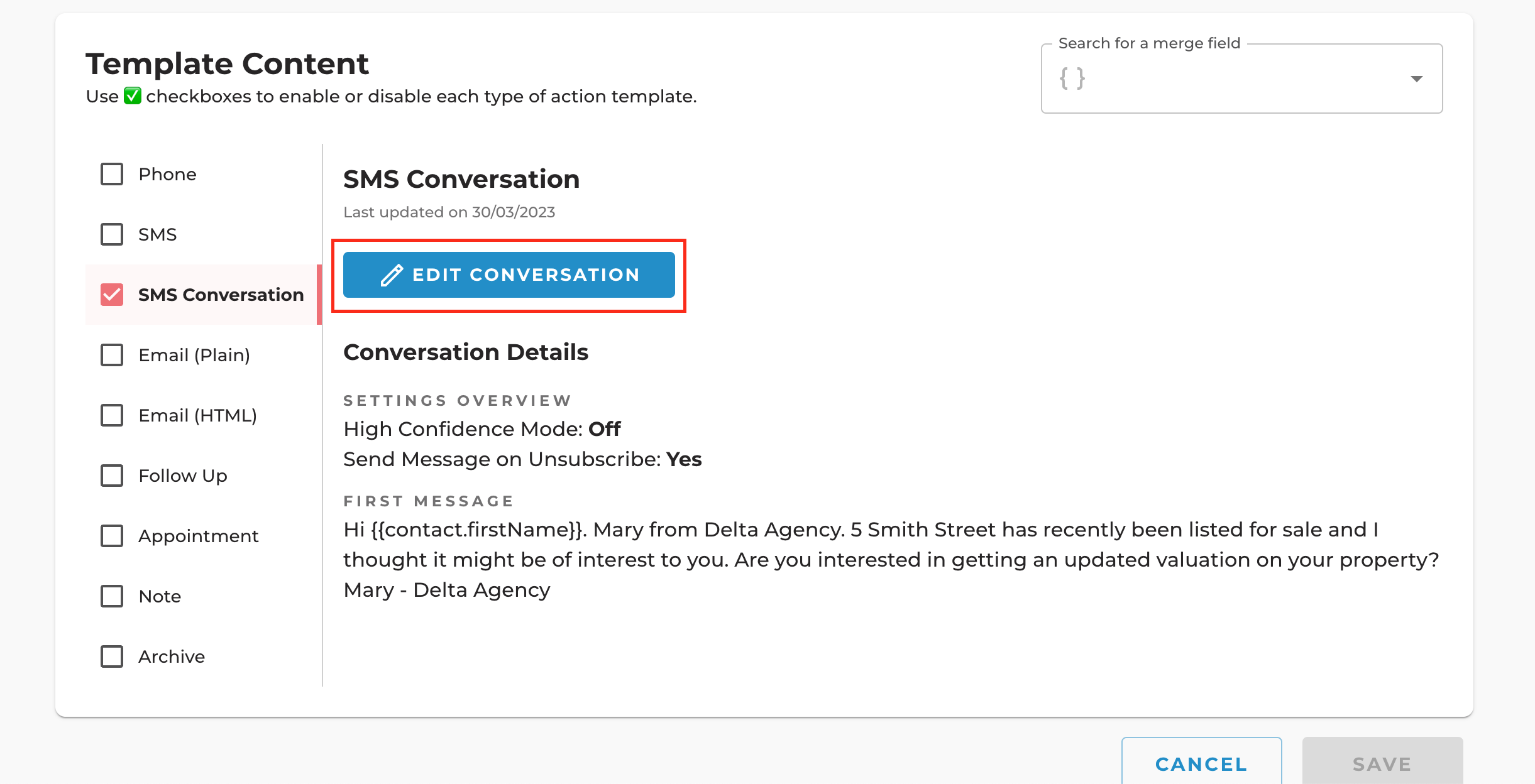Click the pencil icon on Edit Conversation

click(392, 275)
